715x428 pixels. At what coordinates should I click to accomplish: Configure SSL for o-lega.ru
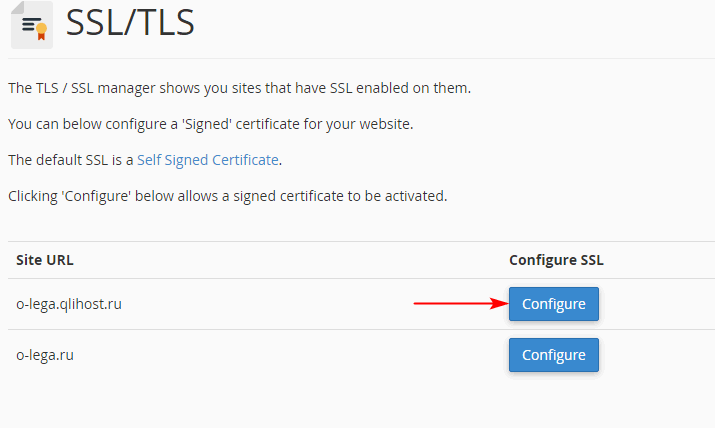(x=554, y=355)
